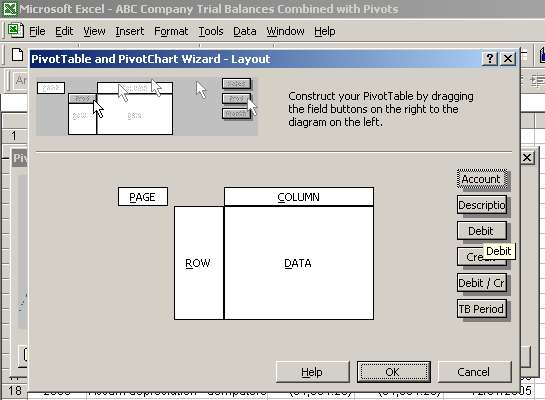545x400 pixels.
Task: Select the Descriptio field button
Action: (482, 205)
